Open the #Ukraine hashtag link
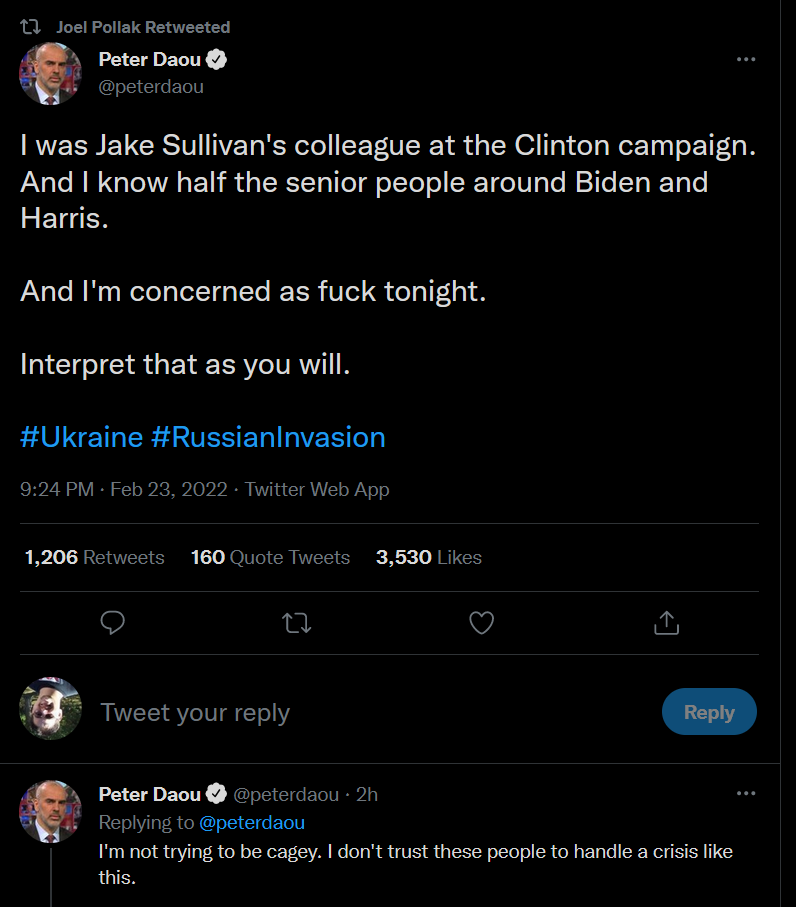 [81, 437]
